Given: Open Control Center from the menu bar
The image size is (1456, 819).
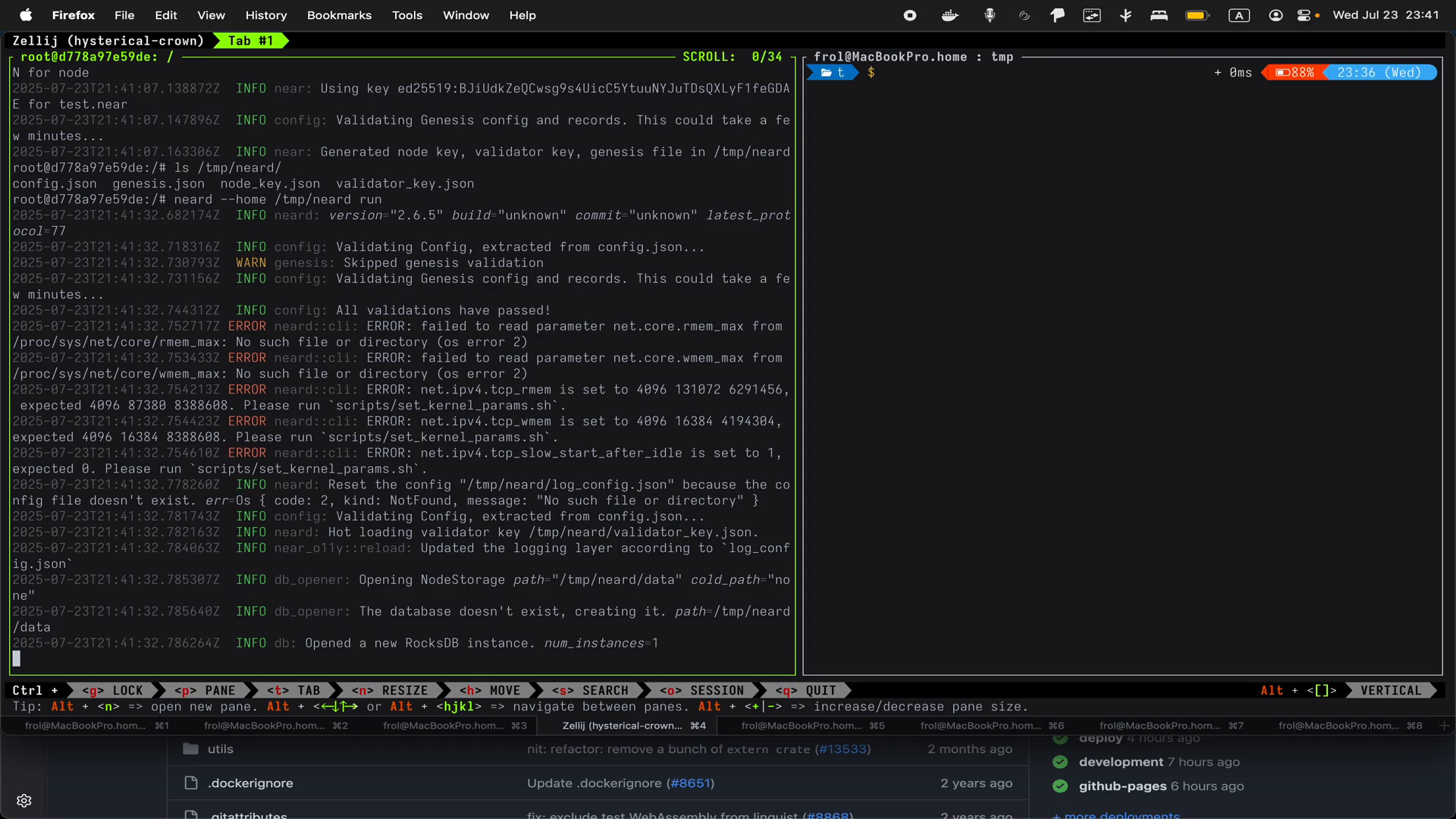Looking at the screenshot, I should (x=1307, y=15).
